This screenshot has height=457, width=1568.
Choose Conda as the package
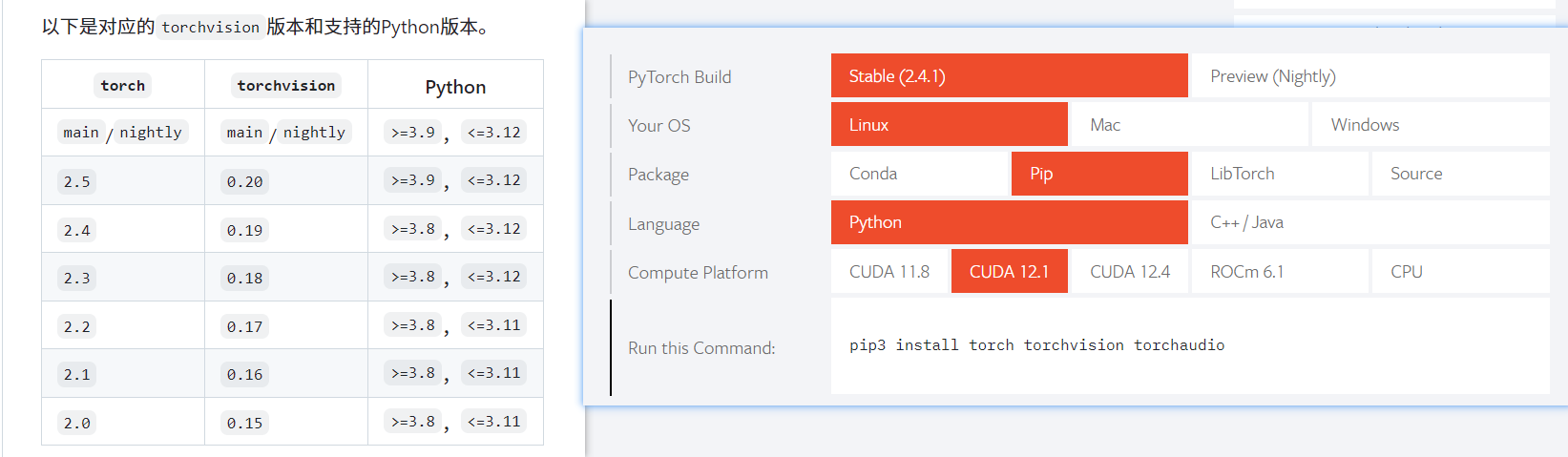[x=919, y=174]
